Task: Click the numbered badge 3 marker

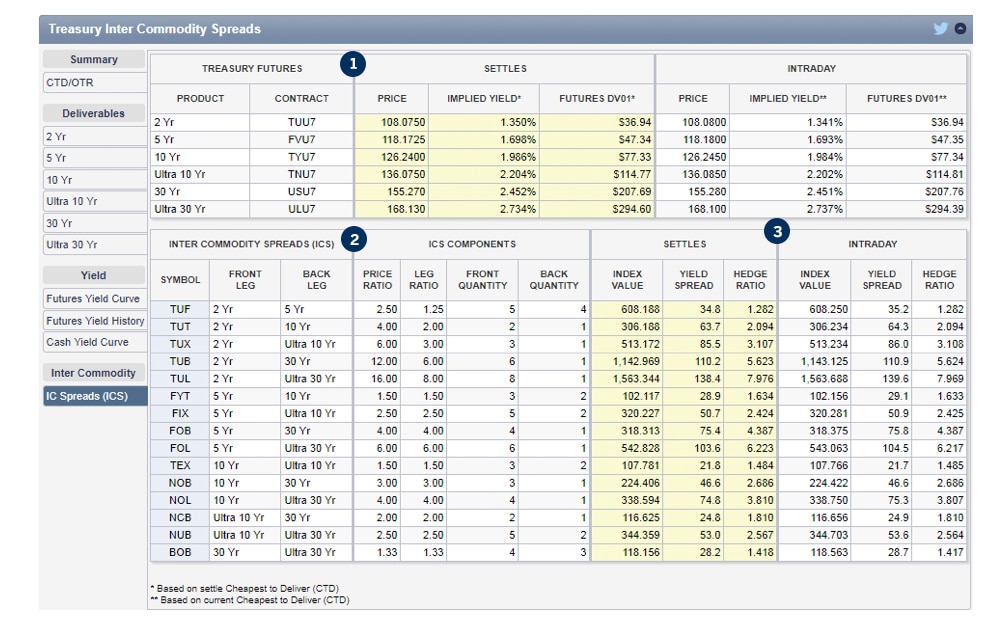Action: [777, 232]
